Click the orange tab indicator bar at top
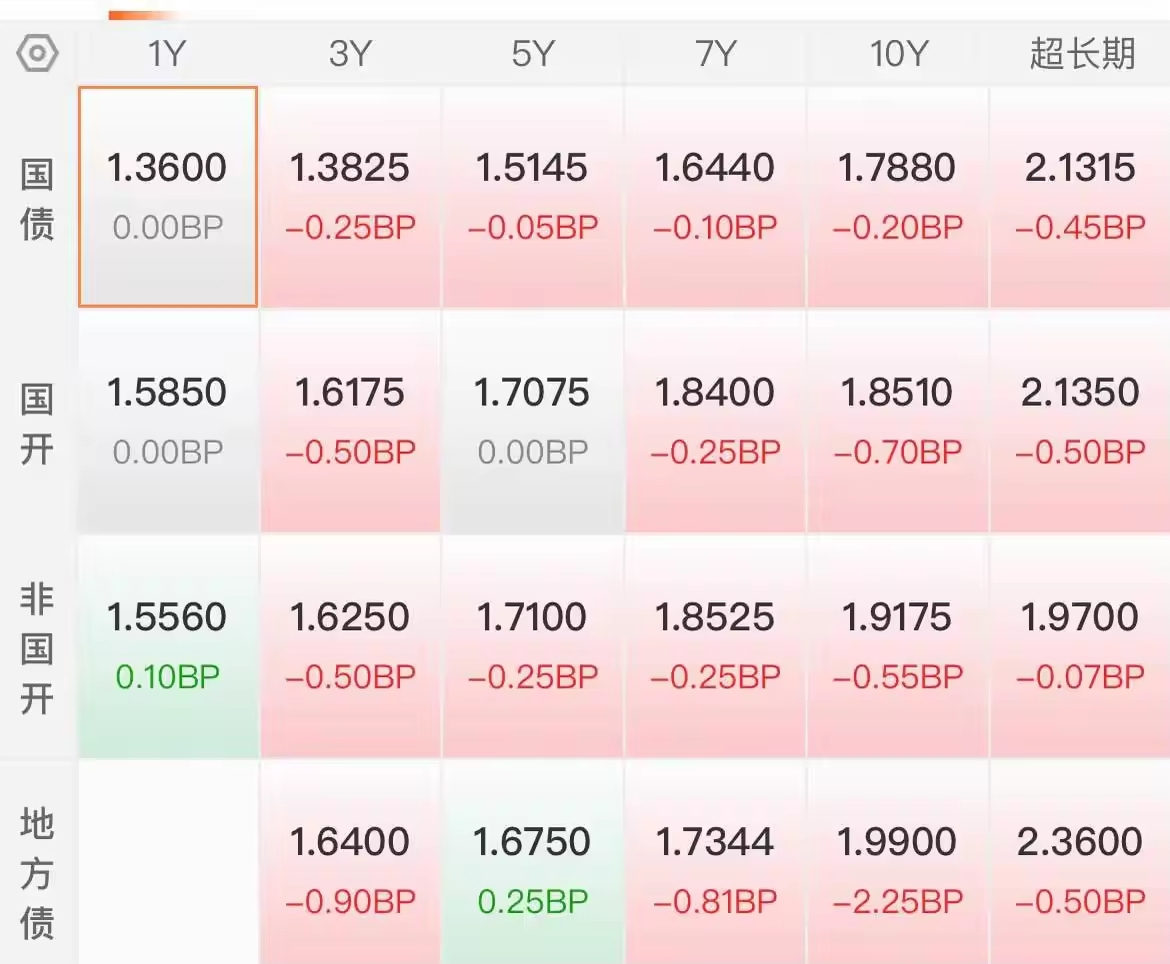The image size is (1170, 964). click(x=145, y=15)
